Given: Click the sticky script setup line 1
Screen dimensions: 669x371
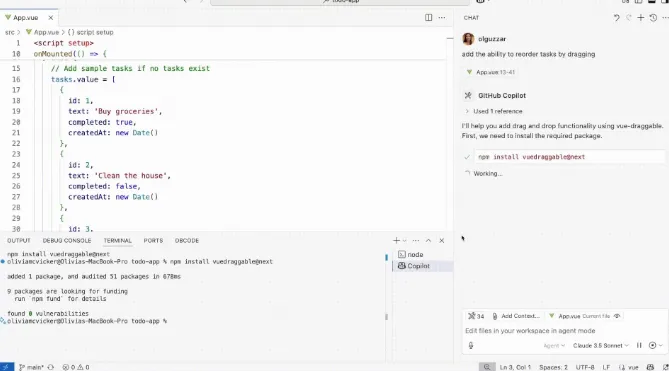Looking at the screenshot, I should [64, 43].
